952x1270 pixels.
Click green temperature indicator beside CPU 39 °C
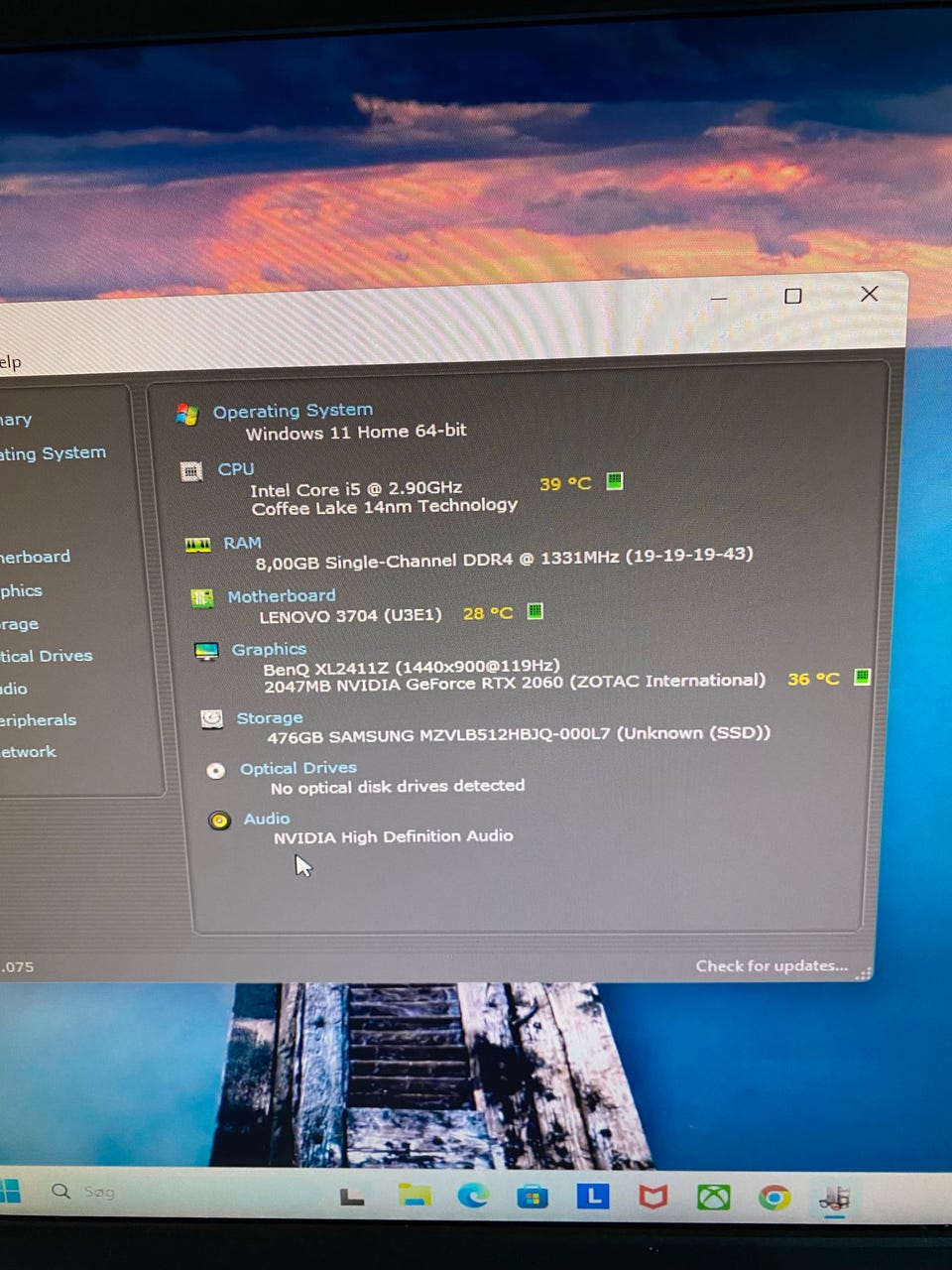click(615, 481)
